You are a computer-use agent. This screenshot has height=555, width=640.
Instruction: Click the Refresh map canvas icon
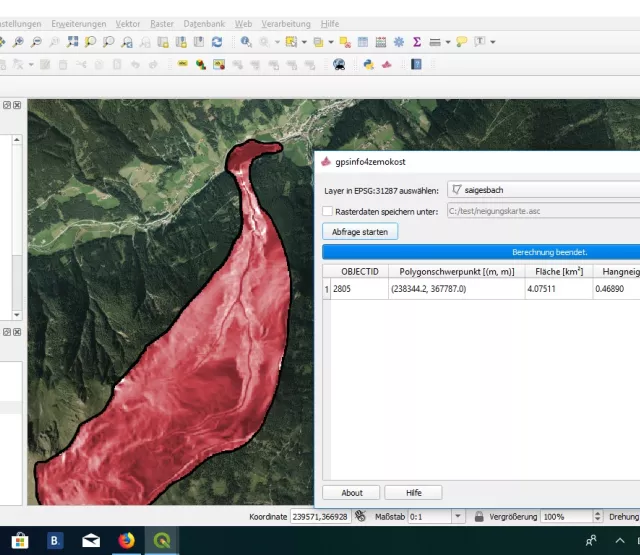(x=216, y=42)
